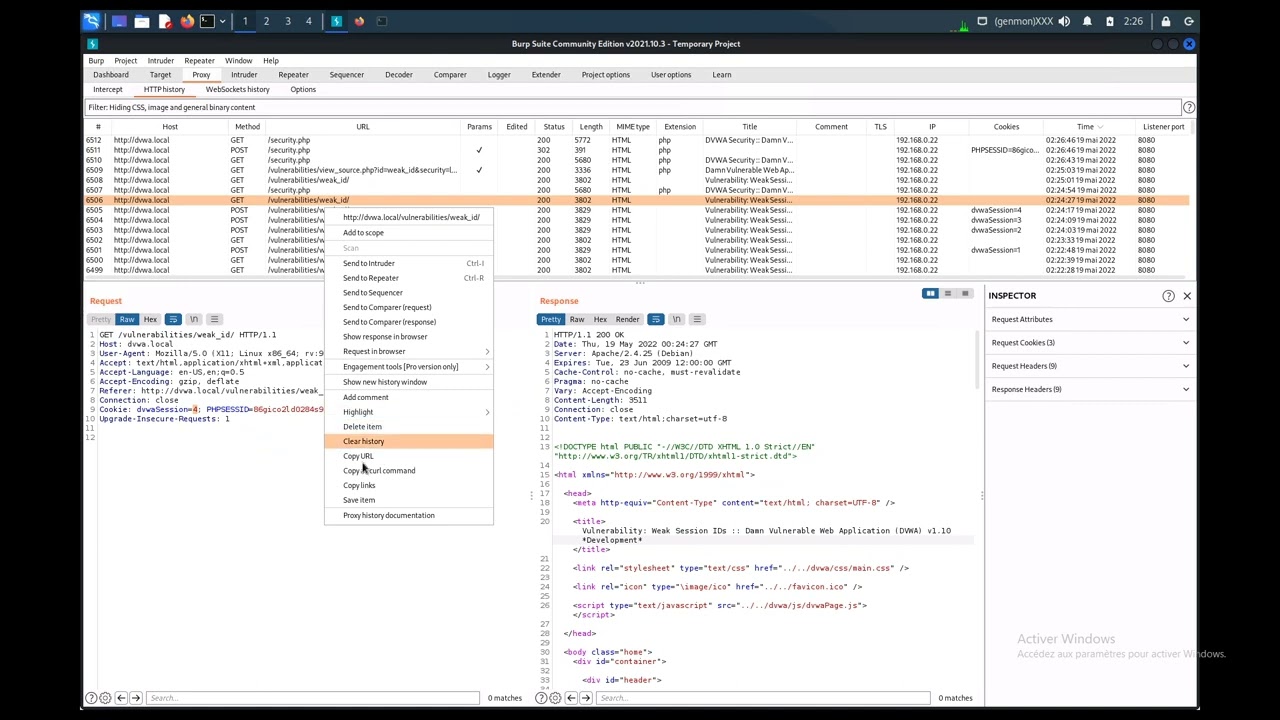Go to next match in Response search
This screenshot has height=720, width=1280.
tap(586, 698)
